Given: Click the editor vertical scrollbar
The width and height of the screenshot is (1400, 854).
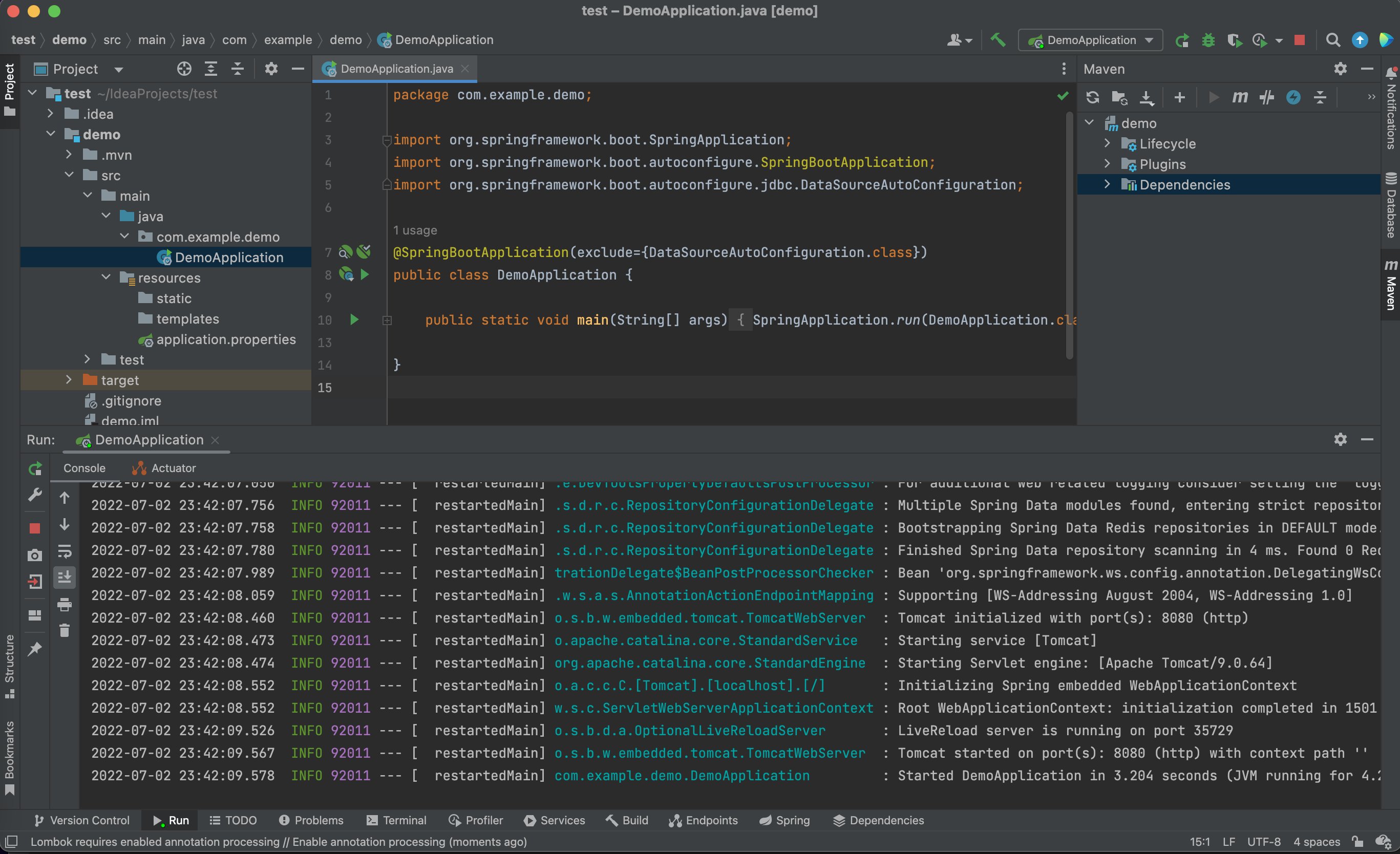Looking at the screenshot, I should [1069, 236].
